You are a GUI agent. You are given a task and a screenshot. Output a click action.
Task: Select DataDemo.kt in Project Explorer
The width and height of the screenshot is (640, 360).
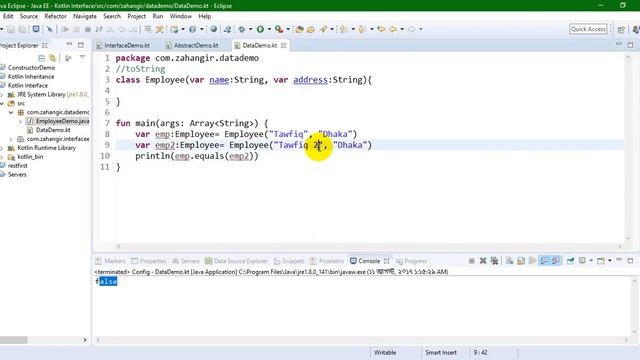pyautogui.click(x=53, y=130)
